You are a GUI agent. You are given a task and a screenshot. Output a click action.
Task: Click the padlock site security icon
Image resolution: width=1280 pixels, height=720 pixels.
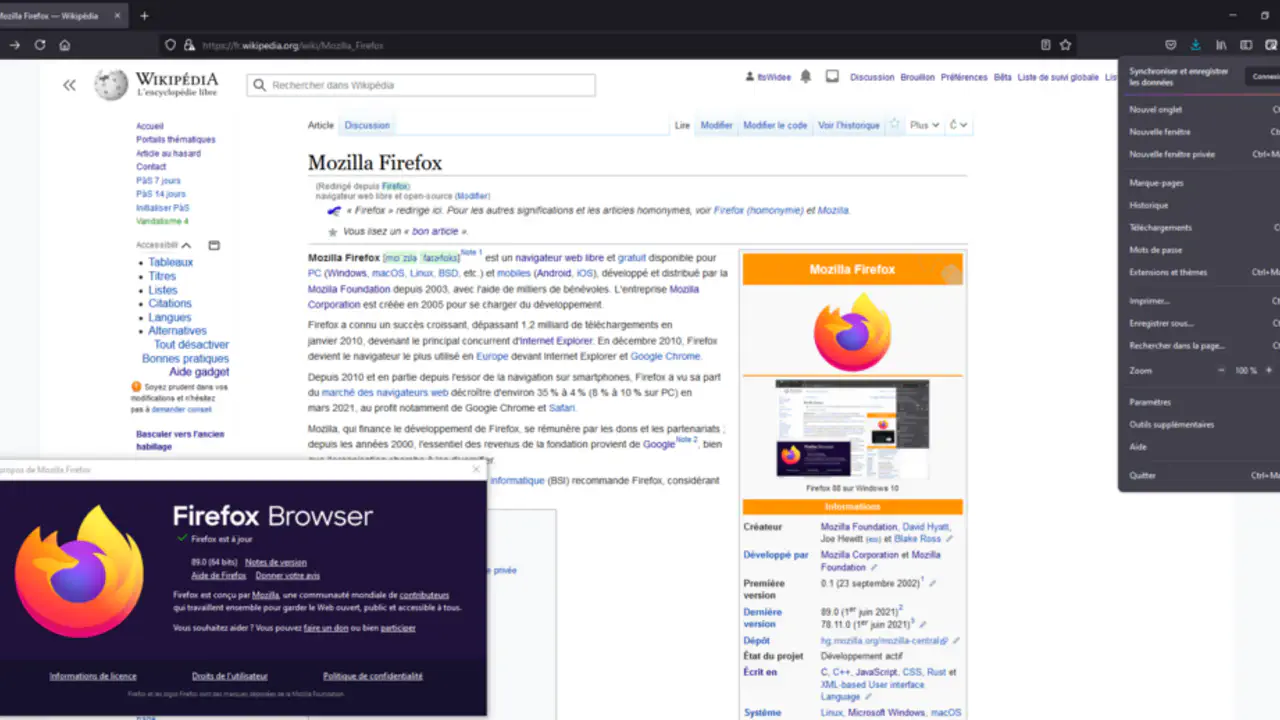pos(188,45)
